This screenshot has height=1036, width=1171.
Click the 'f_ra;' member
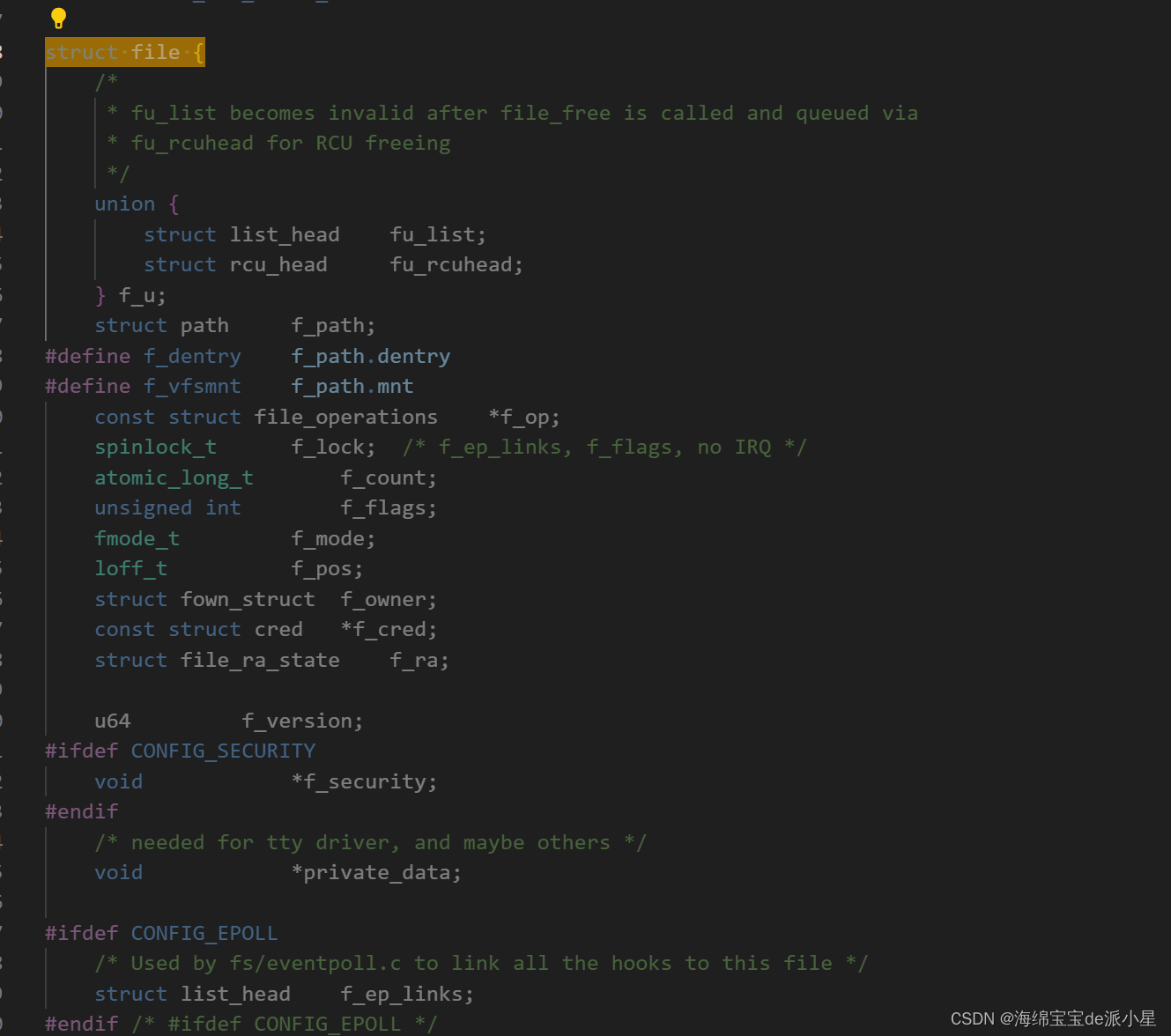tap(419, 660)
